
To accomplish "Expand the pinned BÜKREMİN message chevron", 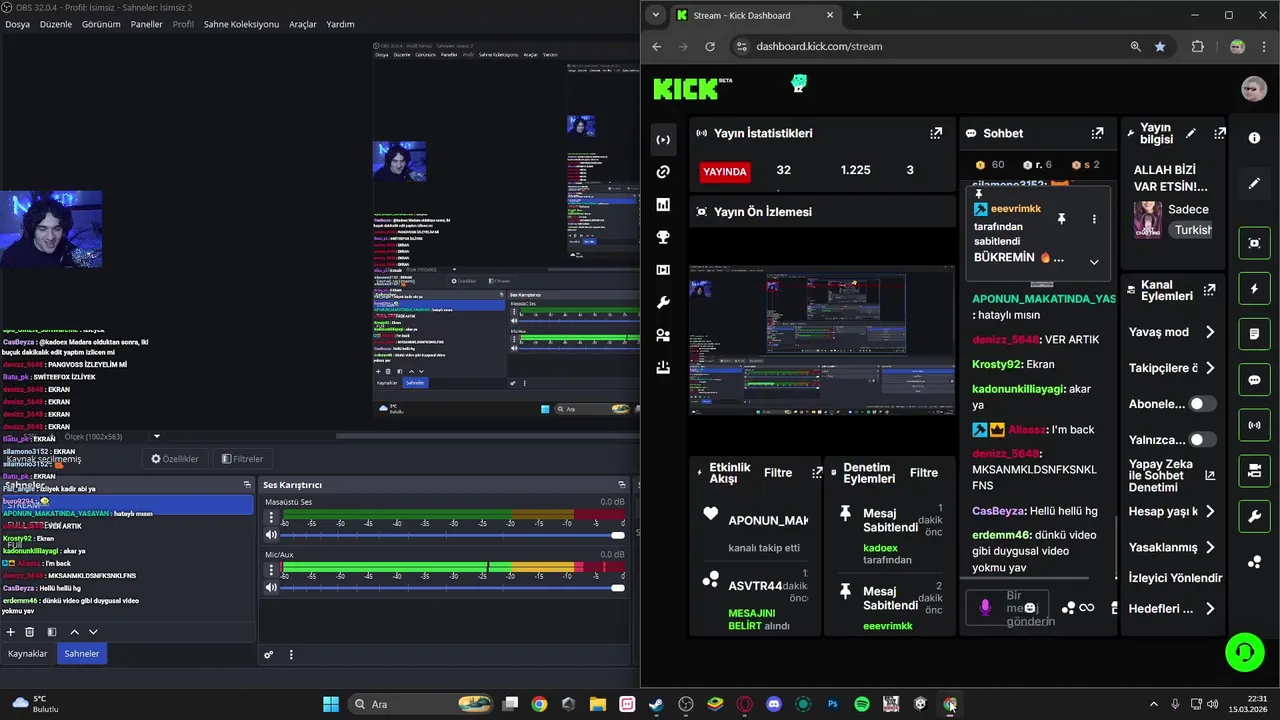I will (x=1094, y=262).
